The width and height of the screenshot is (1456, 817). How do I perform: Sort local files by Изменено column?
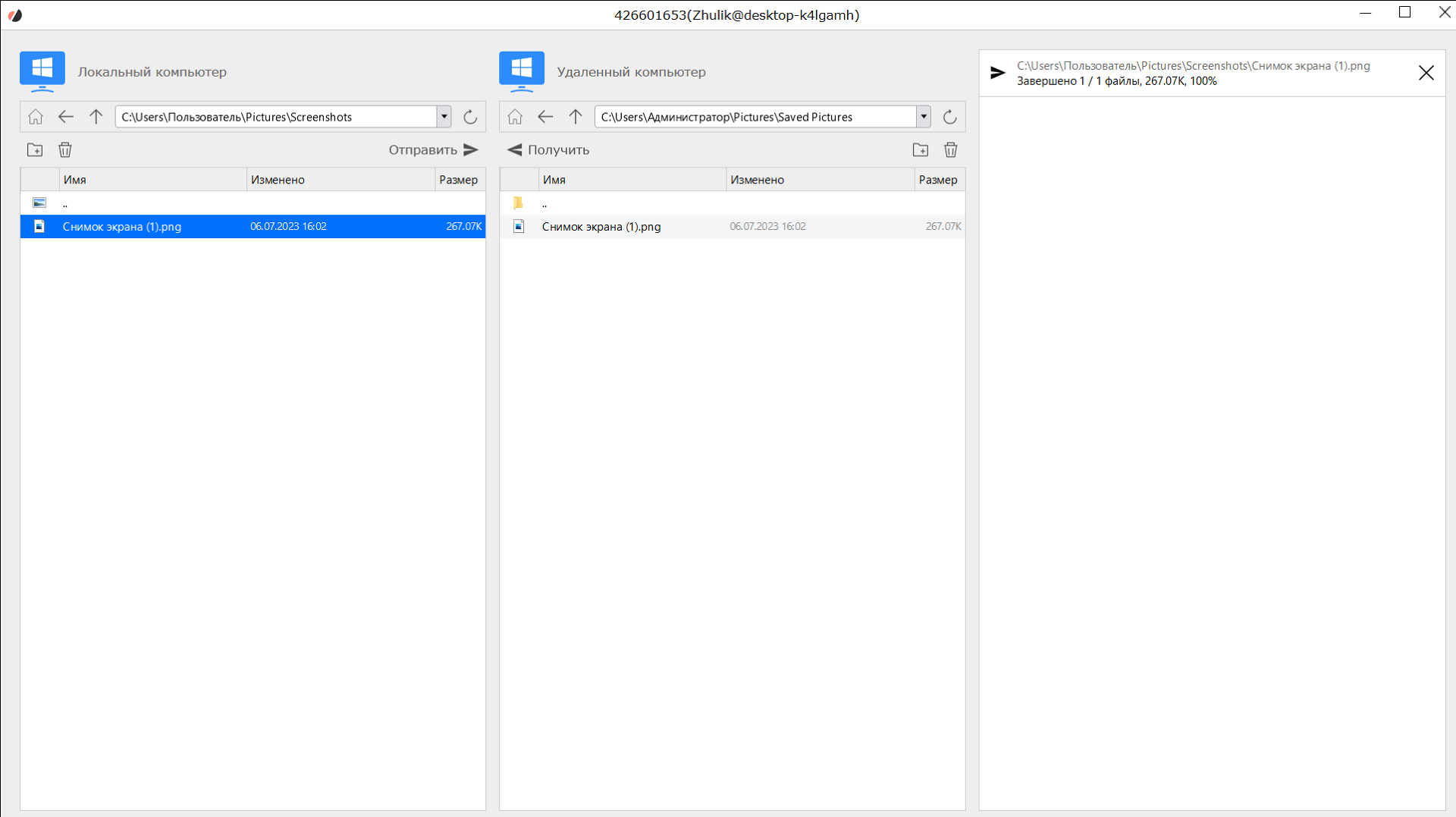pos(340,180)
